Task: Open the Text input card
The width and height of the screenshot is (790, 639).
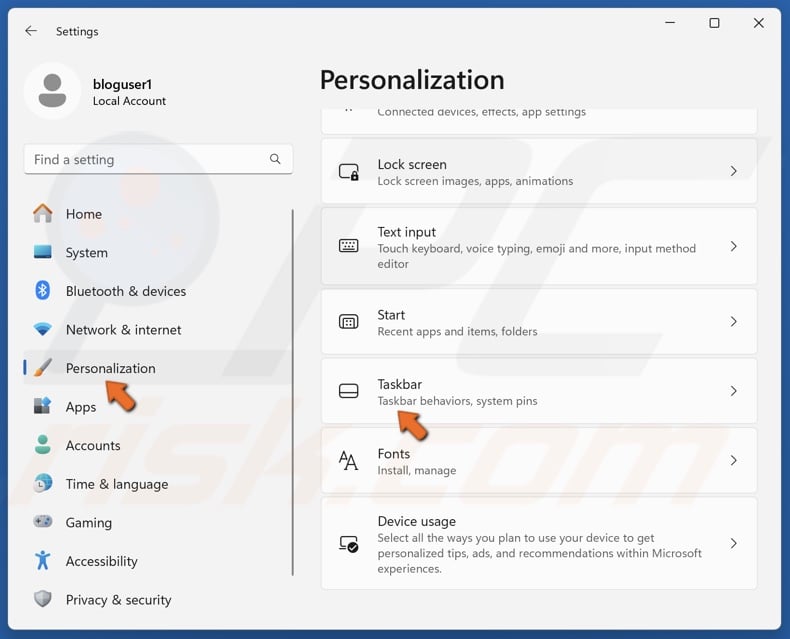Action: pyautogui.click(x=539, y=246)
